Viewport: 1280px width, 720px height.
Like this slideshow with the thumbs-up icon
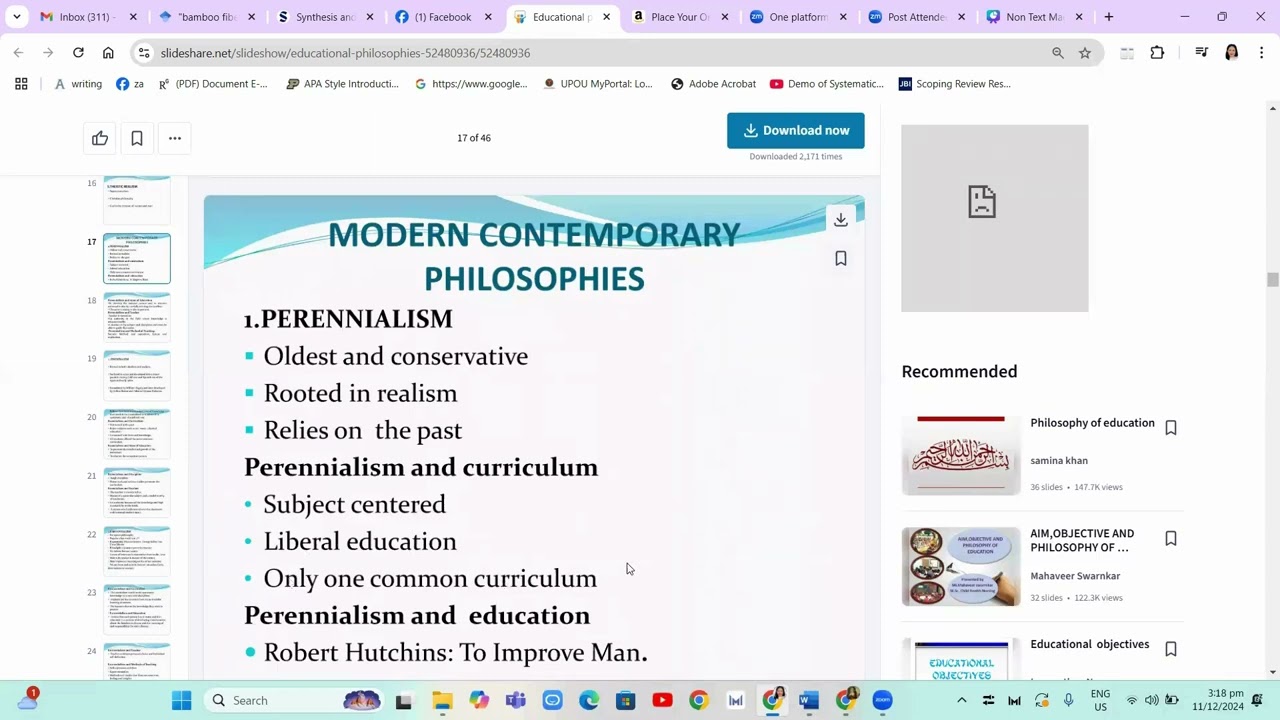(100, 138)
